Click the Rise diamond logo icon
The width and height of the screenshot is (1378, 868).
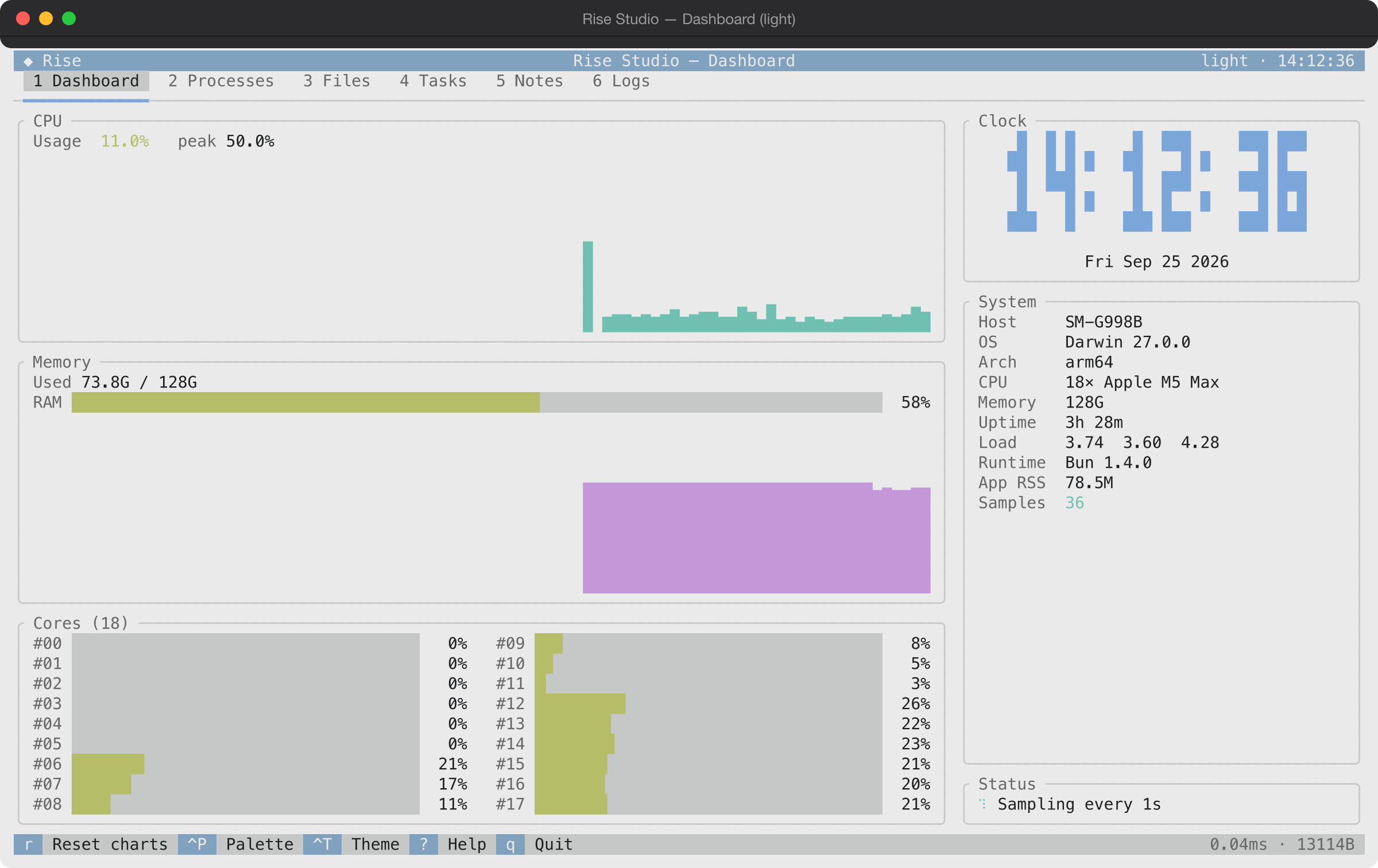click(x=28, y=61)
